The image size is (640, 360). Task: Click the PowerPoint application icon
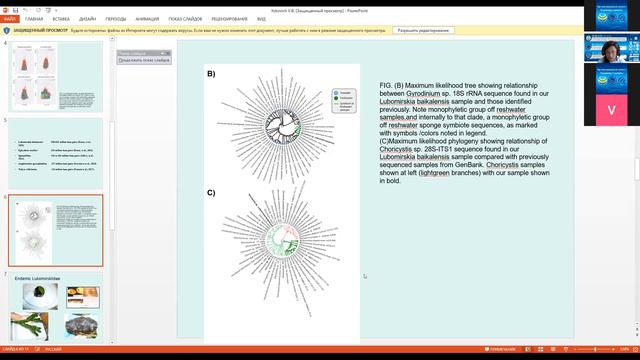(6, 10)
